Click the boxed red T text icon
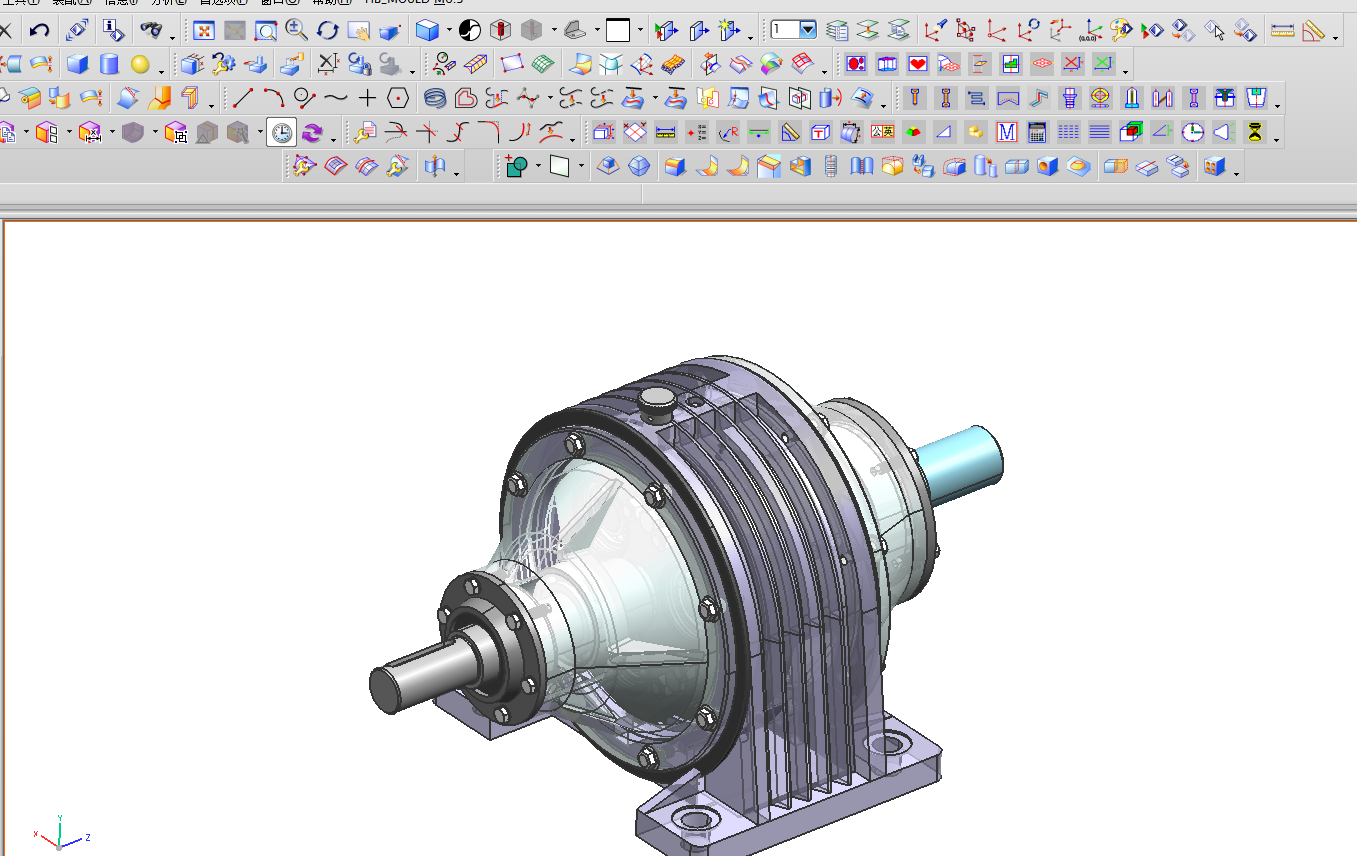 820,132
